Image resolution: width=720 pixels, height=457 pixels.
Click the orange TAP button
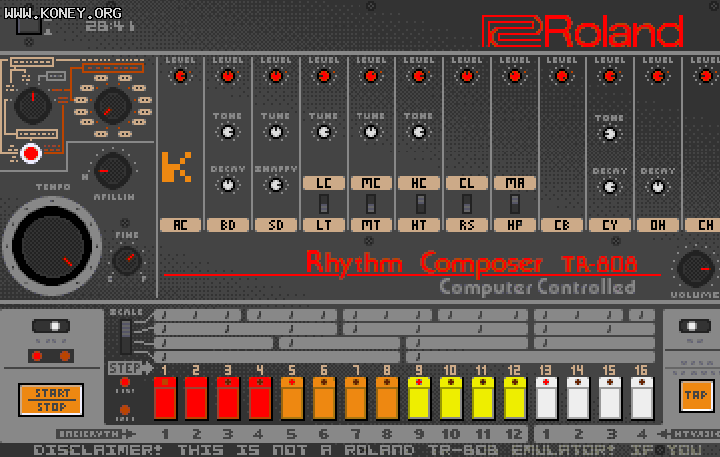[x=696, y=395]
